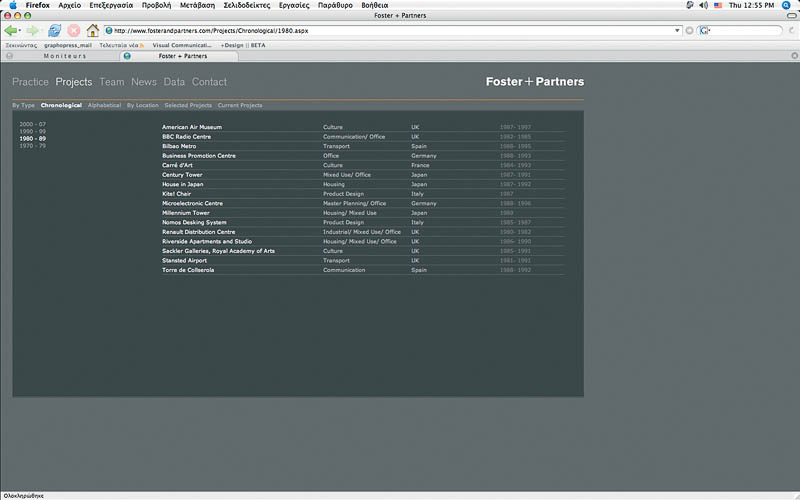
Task: Open Current Projects list
Action: pyautogui.click(x=240, y=105)
